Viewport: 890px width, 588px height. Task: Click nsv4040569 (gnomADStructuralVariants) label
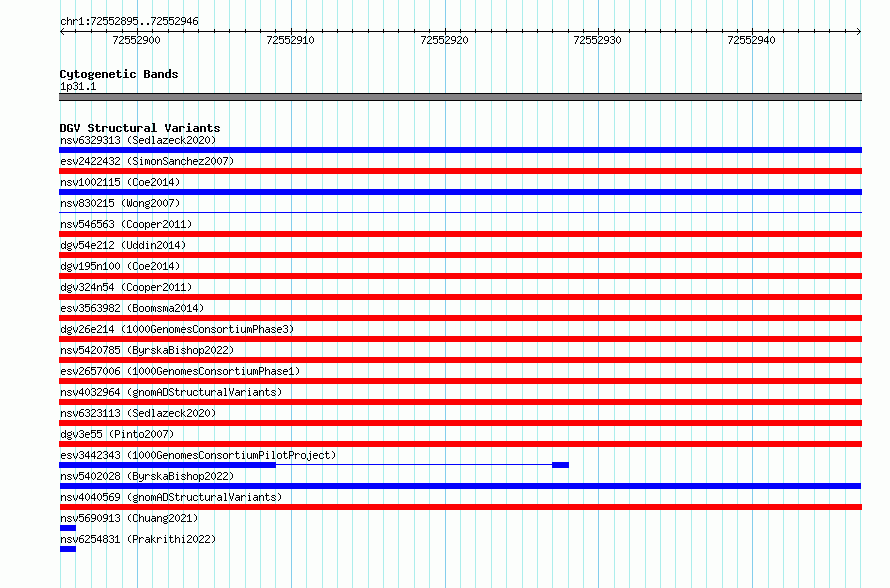(x=171, y=497)
